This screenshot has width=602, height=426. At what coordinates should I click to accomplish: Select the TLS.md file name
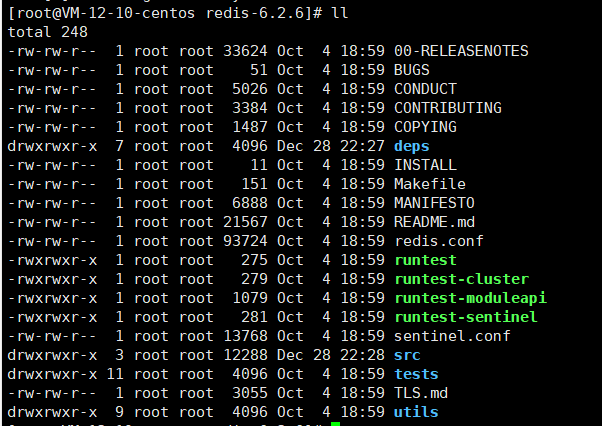point(421,393)
